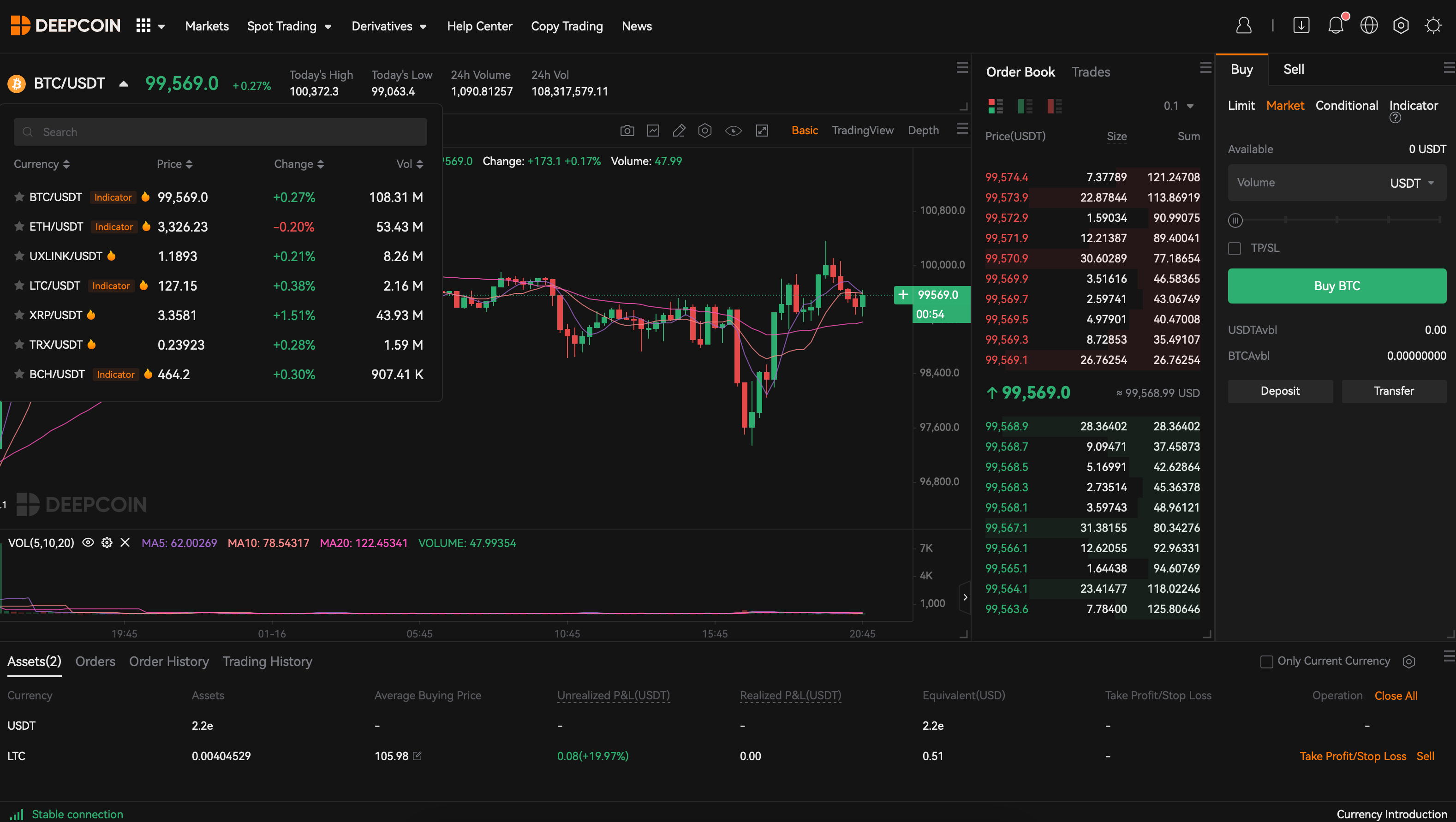Collapse the BTC/USDT pair selector arrow
Viewport: 1456px width, 822px height.
pyautogui.click(x=123, y=83)
